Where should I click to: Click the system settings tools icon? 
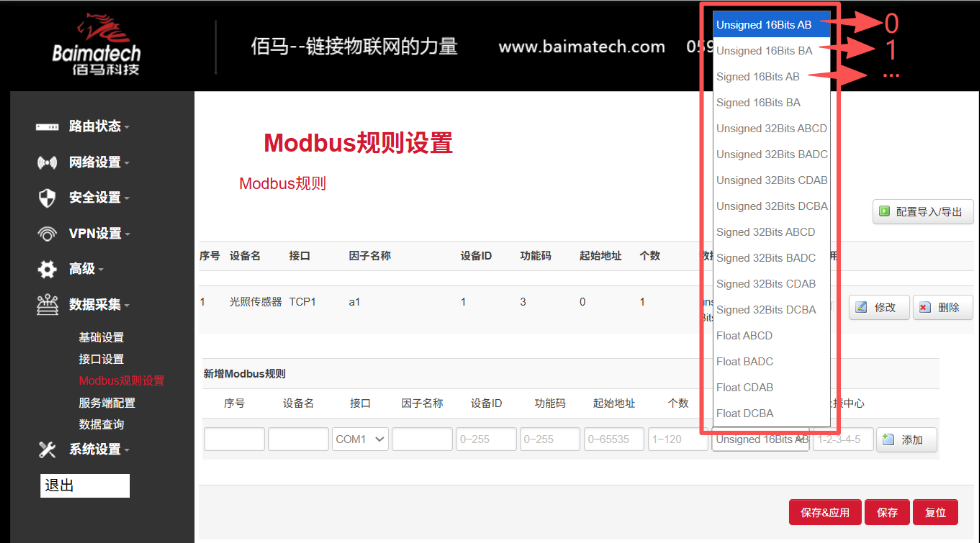point(47,449)
